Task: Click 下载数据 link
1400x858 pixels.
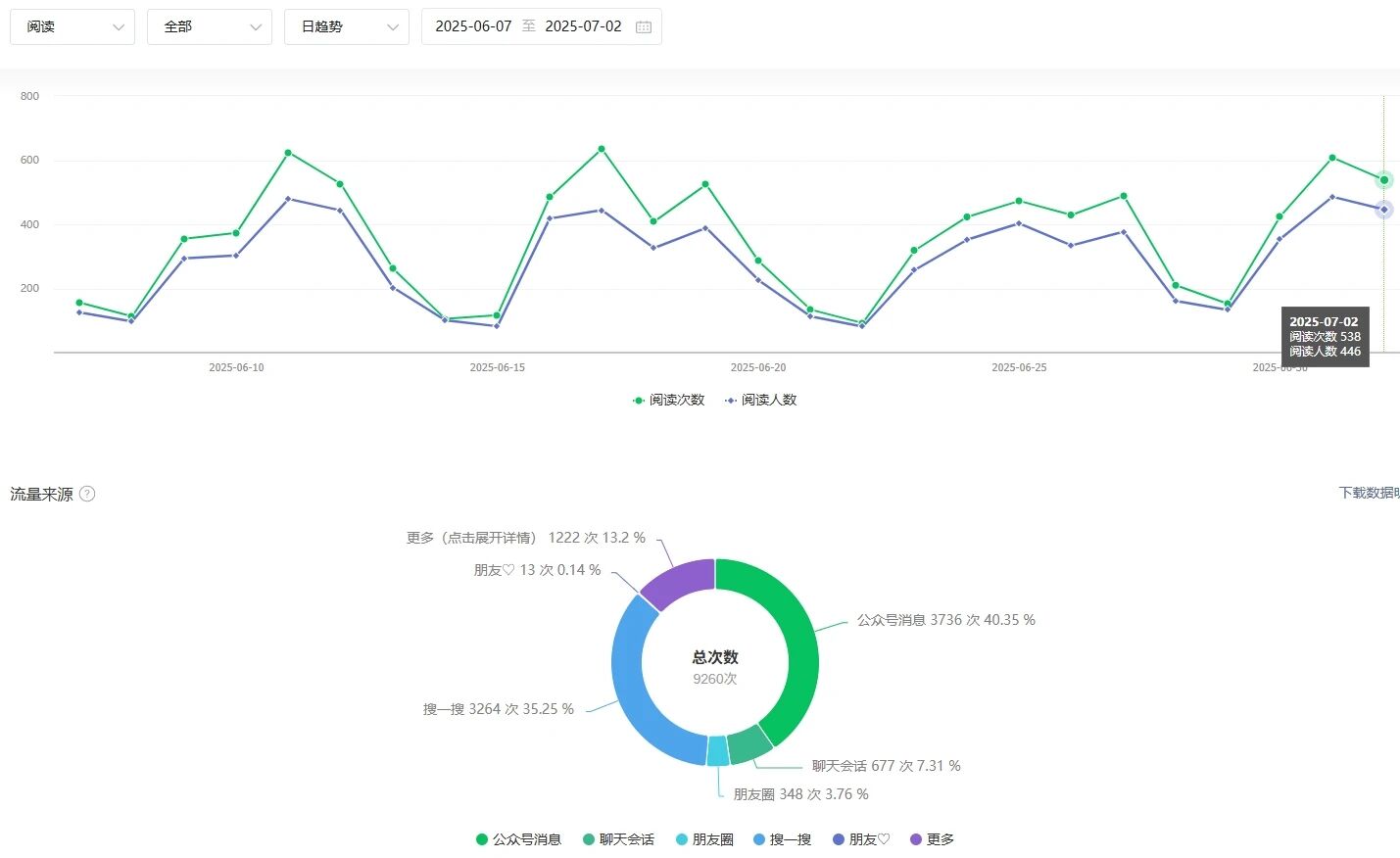Action: (x=1369, y=493)
